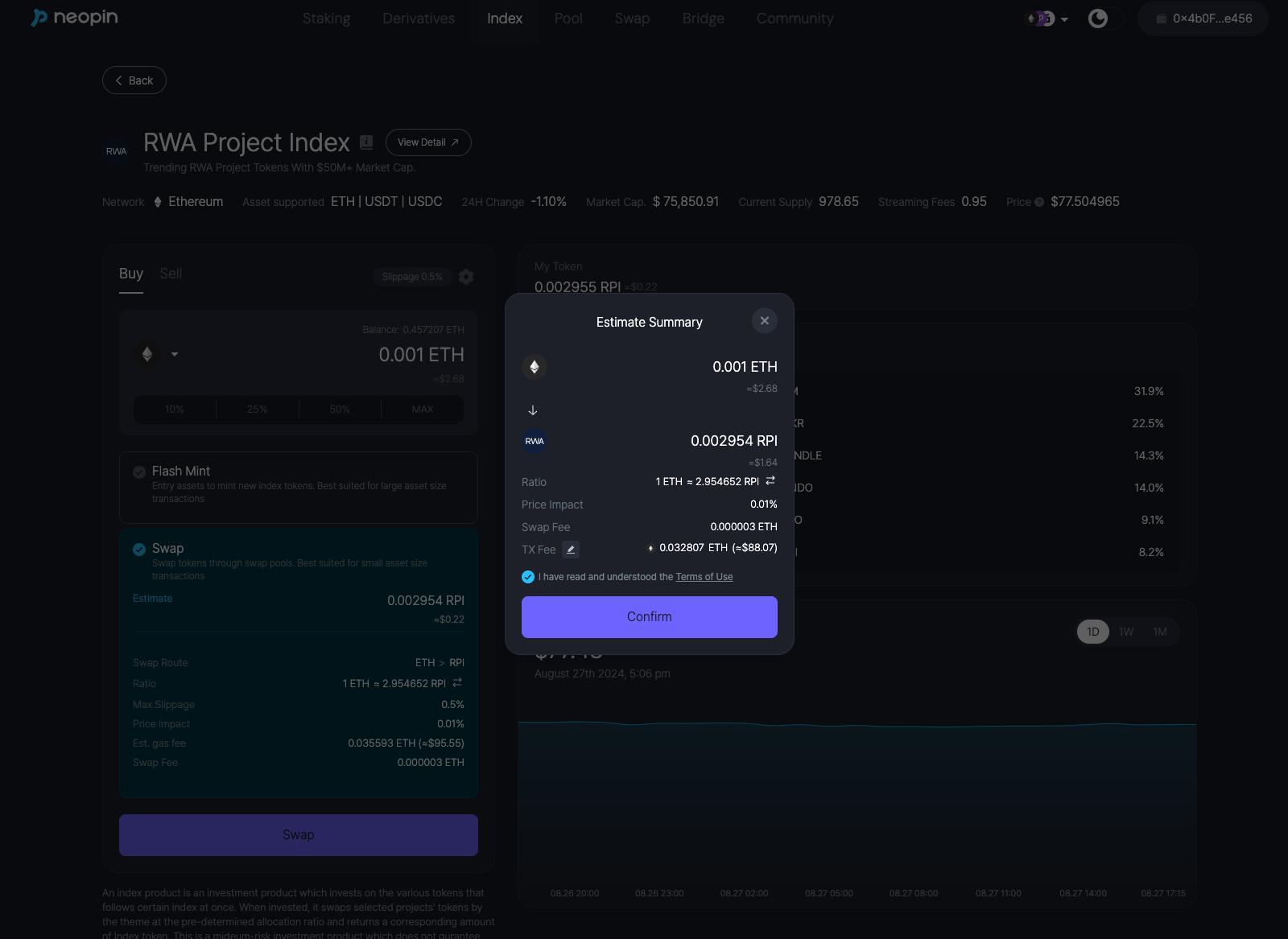Screen dimensions: 1288x939
Task: Switch to the Sell tab
Action: point(171,274)
